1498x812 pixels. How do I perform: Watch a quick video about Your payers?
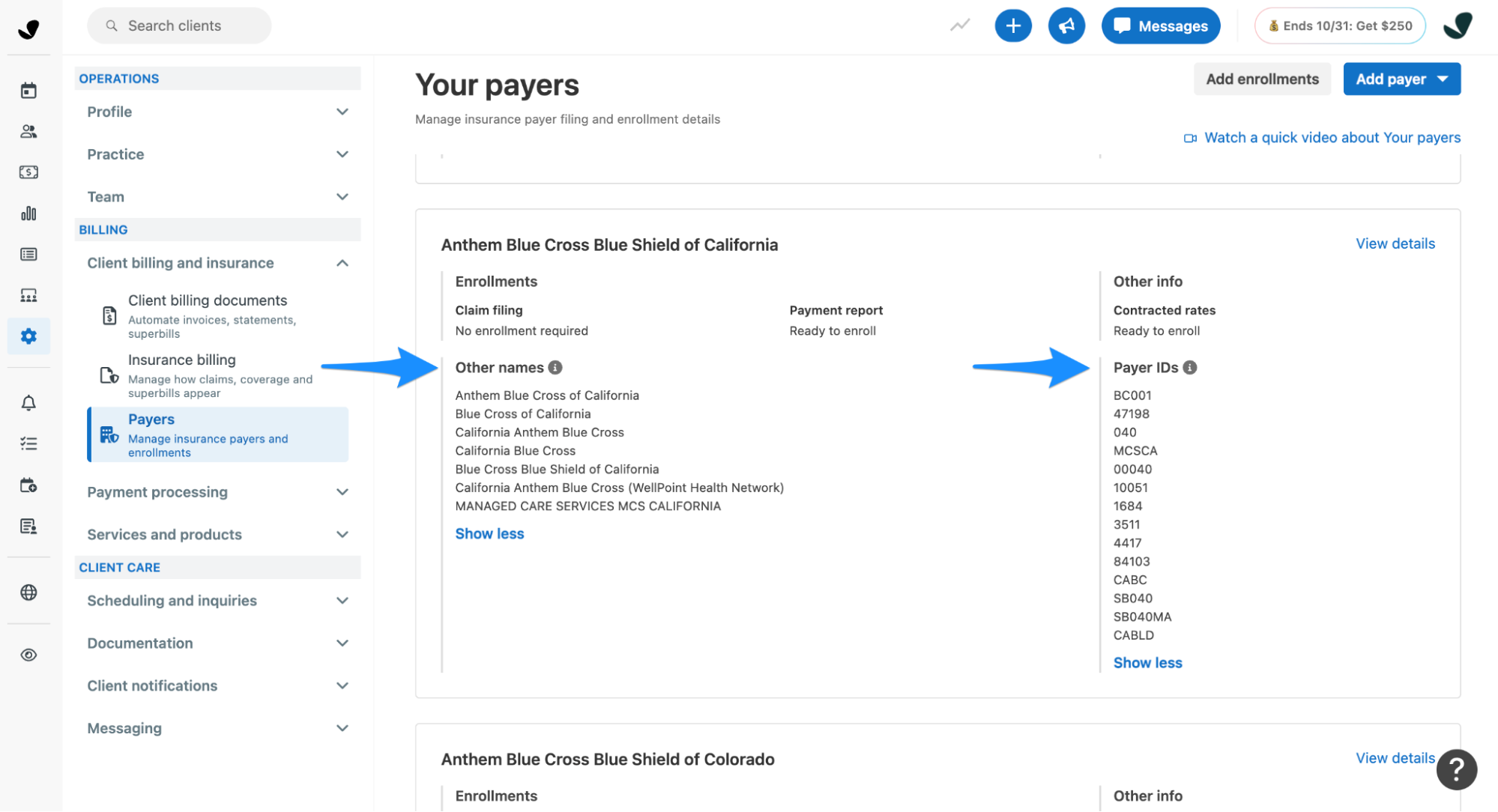1322,138
